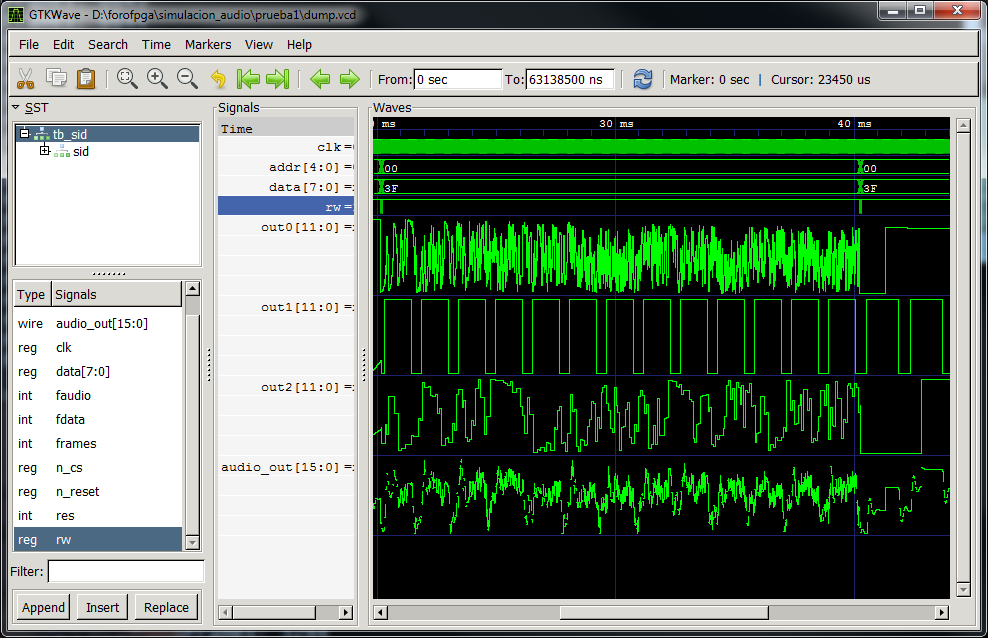The image size is (988, 638).
Task: Collapse the tb_sid tree node
Action: [x=25, y=133]
